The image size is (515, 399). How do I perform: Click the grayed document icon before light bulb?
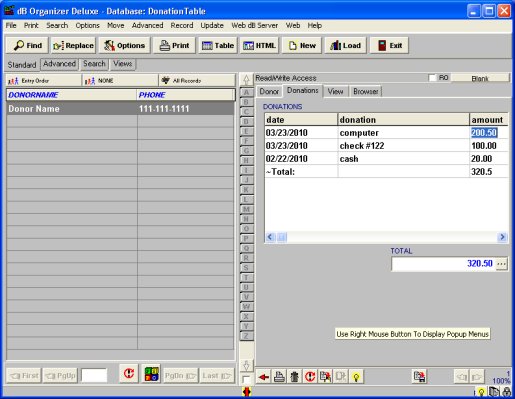click(x=341, y=377)
